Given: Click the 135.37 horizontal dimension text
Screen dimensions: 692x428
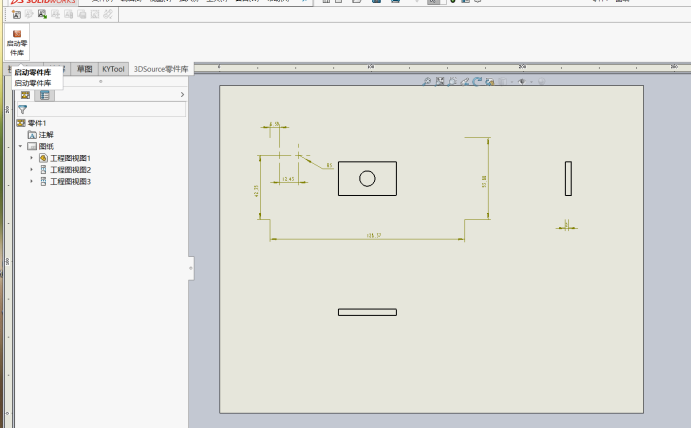Looking at the screenshot, I should [x=374, y=236].
